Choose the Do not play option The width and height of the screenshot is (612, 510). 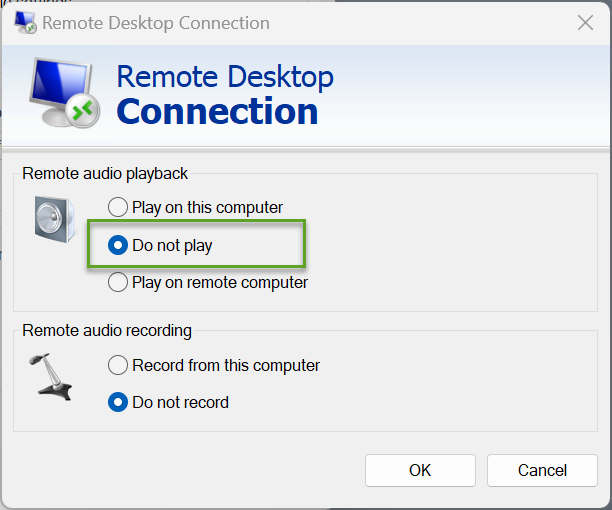[x=160, y=245]
